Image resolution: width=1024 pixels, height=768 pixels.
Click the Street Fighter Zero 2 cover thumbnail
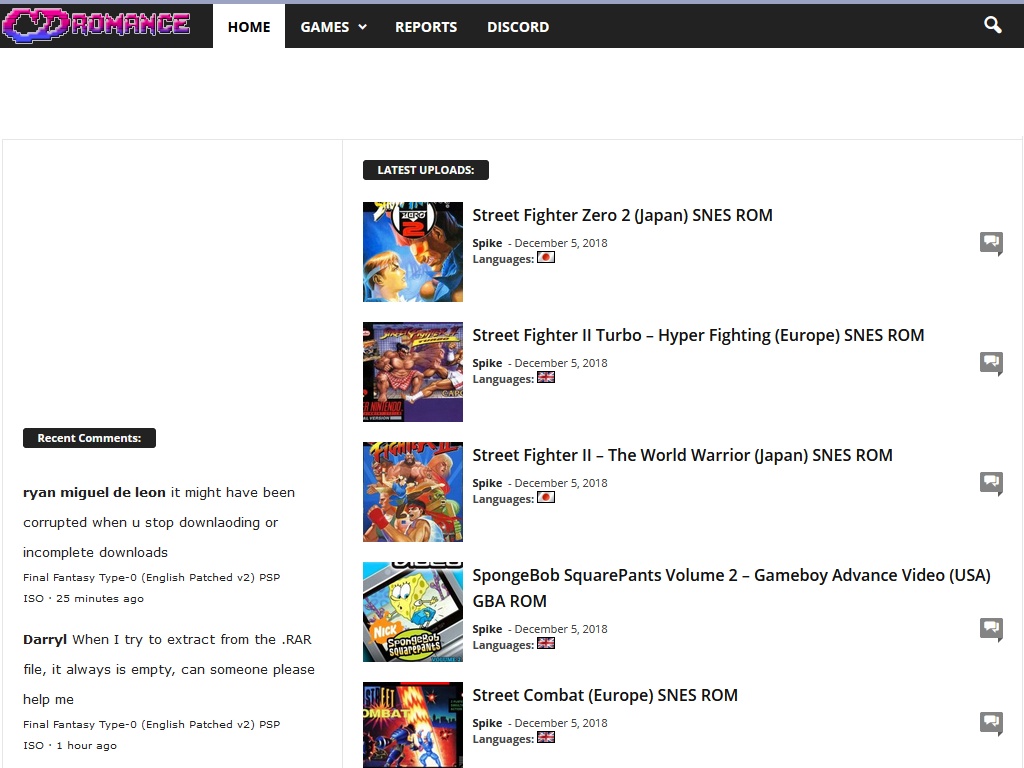413,252
